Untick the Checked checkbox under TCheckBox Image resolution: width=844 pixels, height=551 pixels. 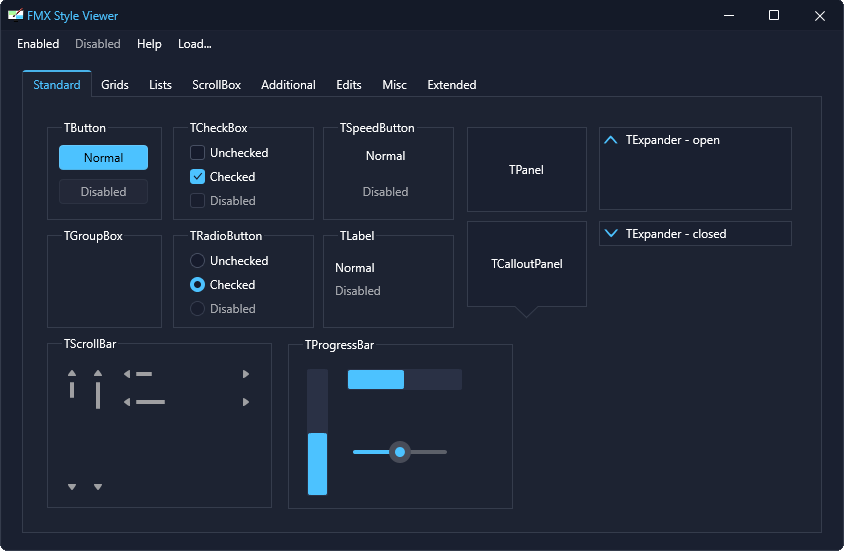(x=198, y=176)
